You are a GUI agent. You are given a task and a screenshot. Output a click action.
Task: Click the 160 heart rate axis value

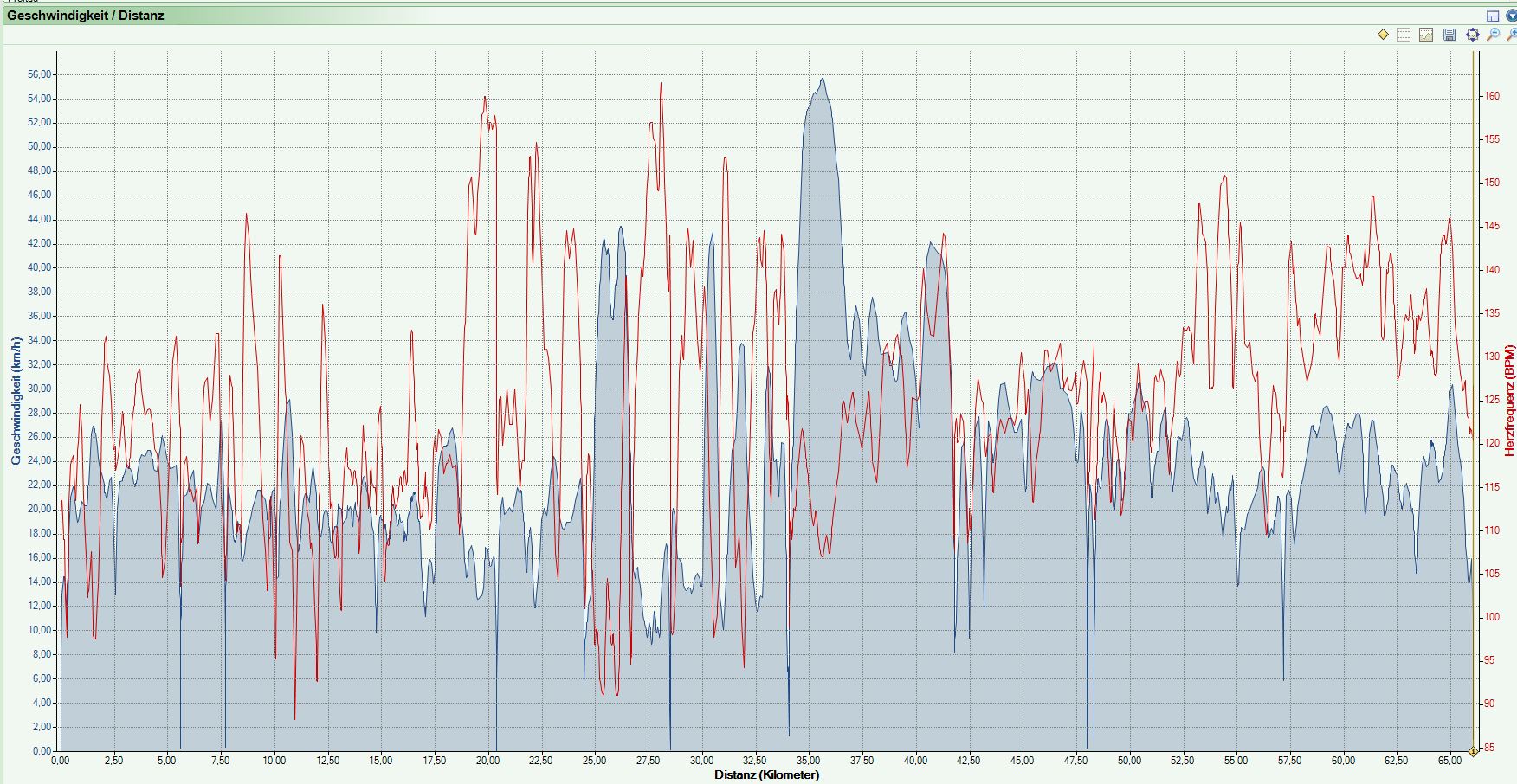tap(1492, 96)
